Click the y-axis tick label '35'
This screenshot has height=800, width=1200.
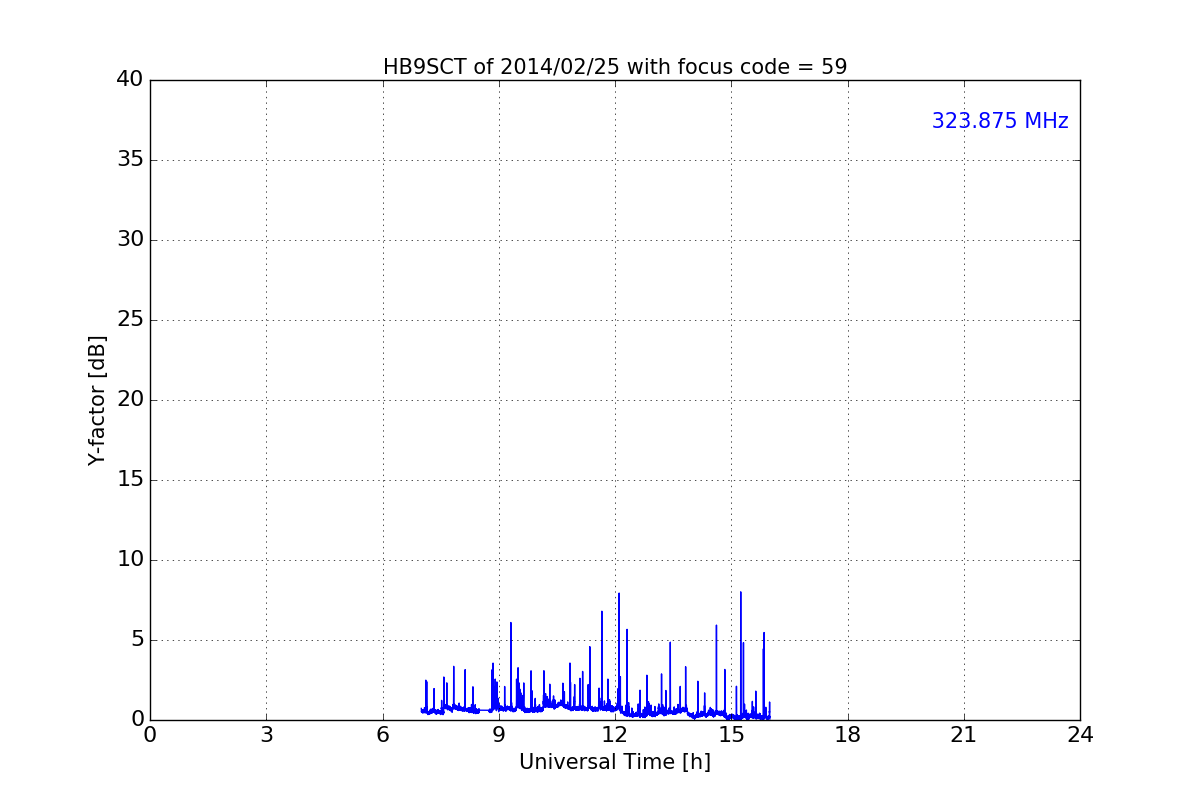point(130,160)
